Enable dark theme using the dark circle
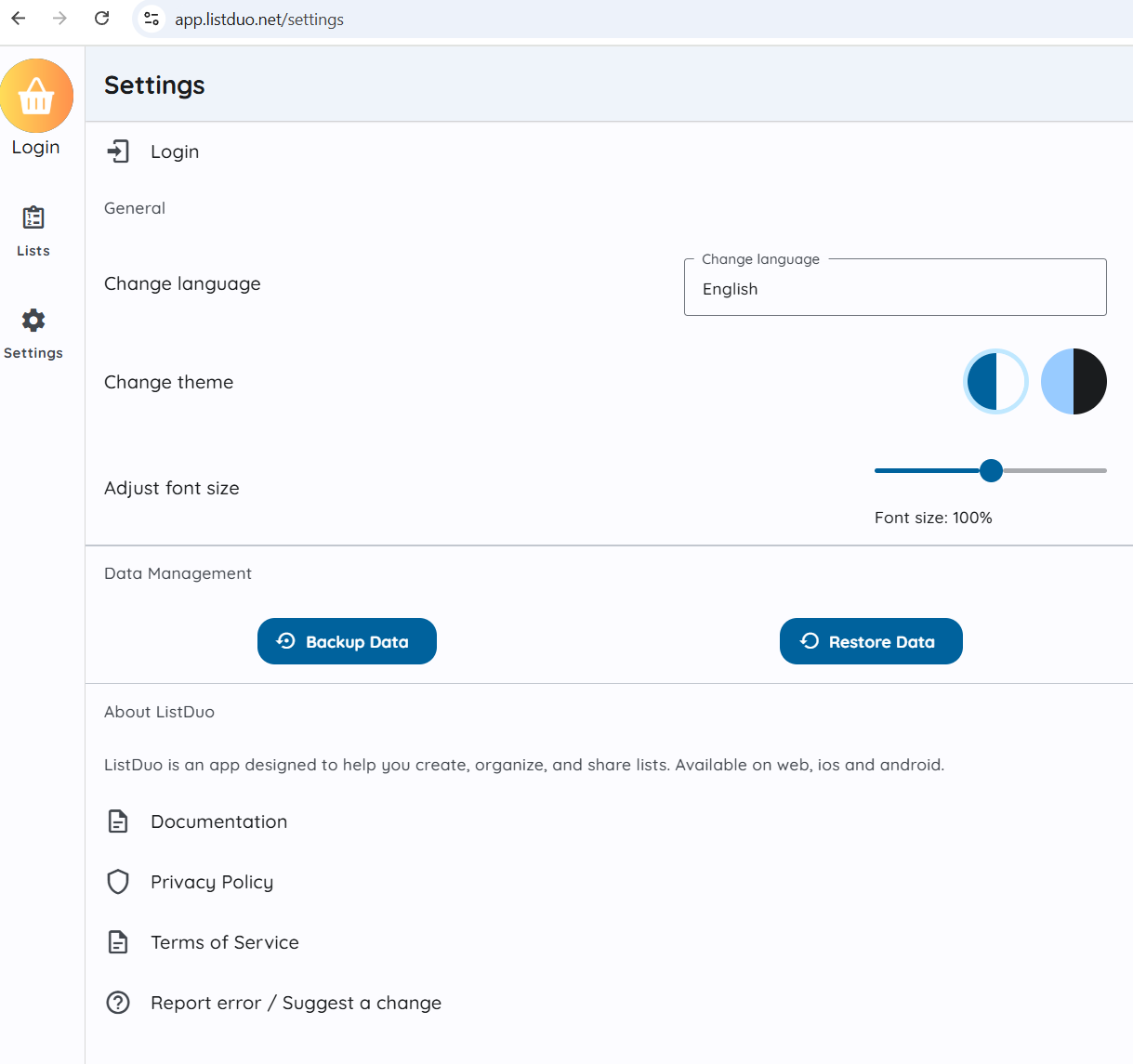1133x1064 pixels. (1074, 381)
